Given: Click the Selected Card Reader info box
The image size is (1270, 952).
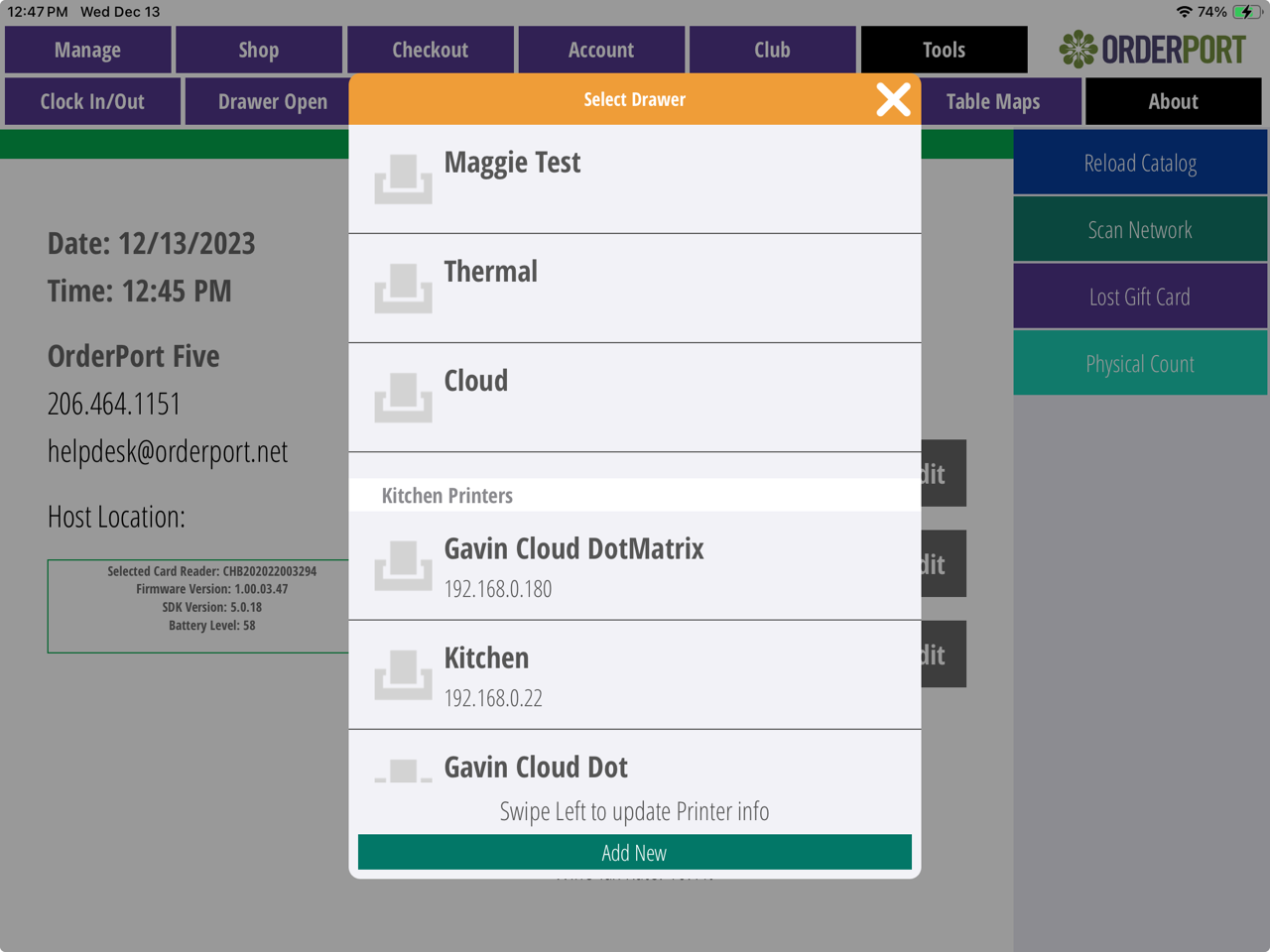Looking at the screenshot, I should (198, 606).
